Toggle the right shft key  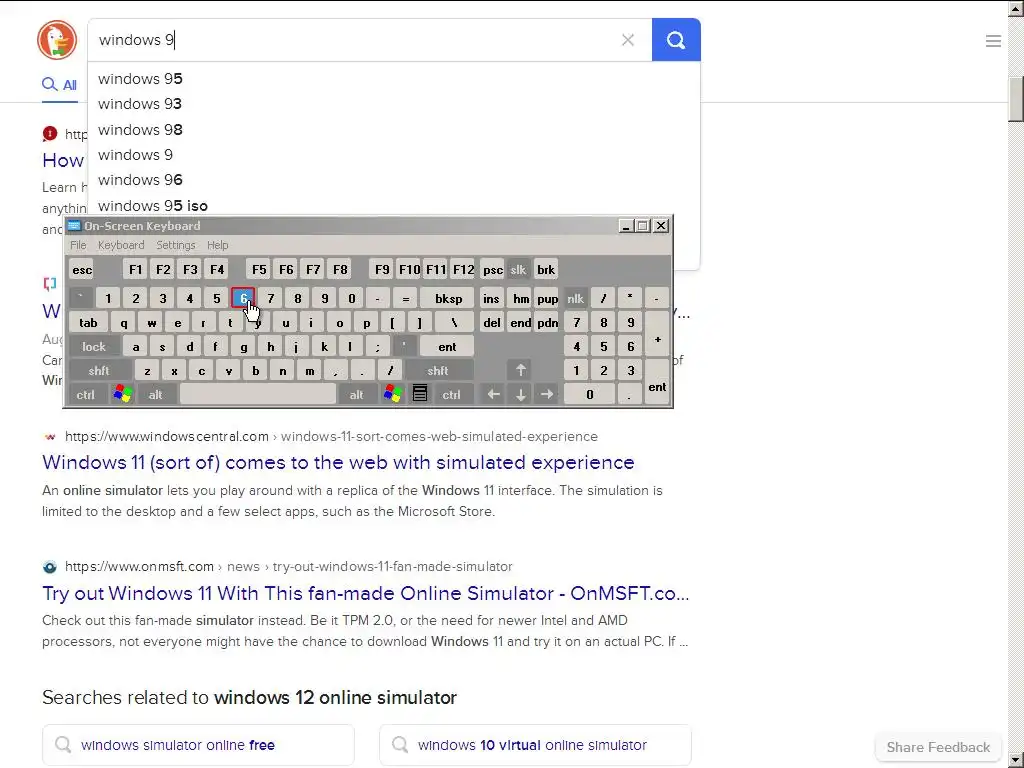pyautogui.click(x=438, y=370)
